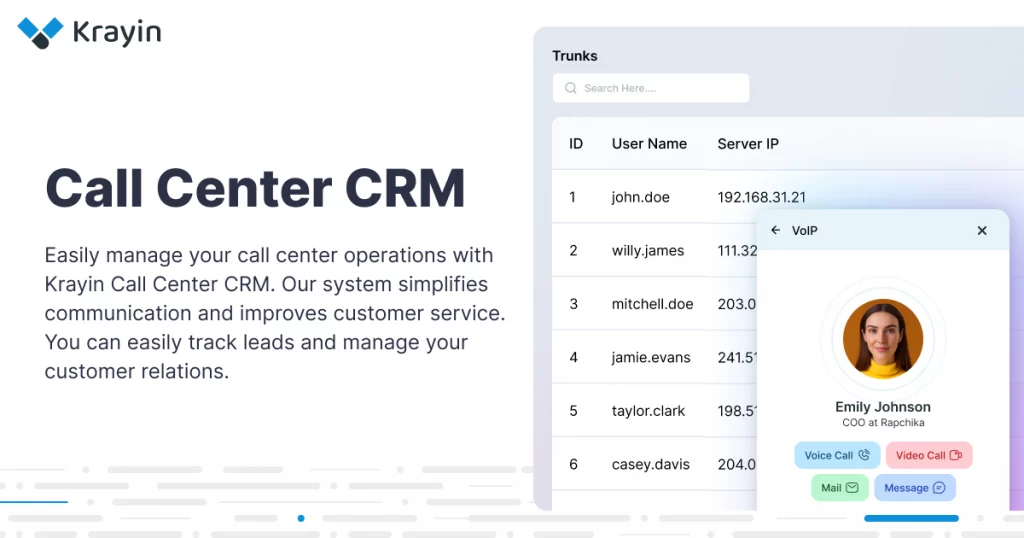The height and width of the screenshot is (538, 1024).
Task: Sort by the ID column header
Action: tap(576, 144)
